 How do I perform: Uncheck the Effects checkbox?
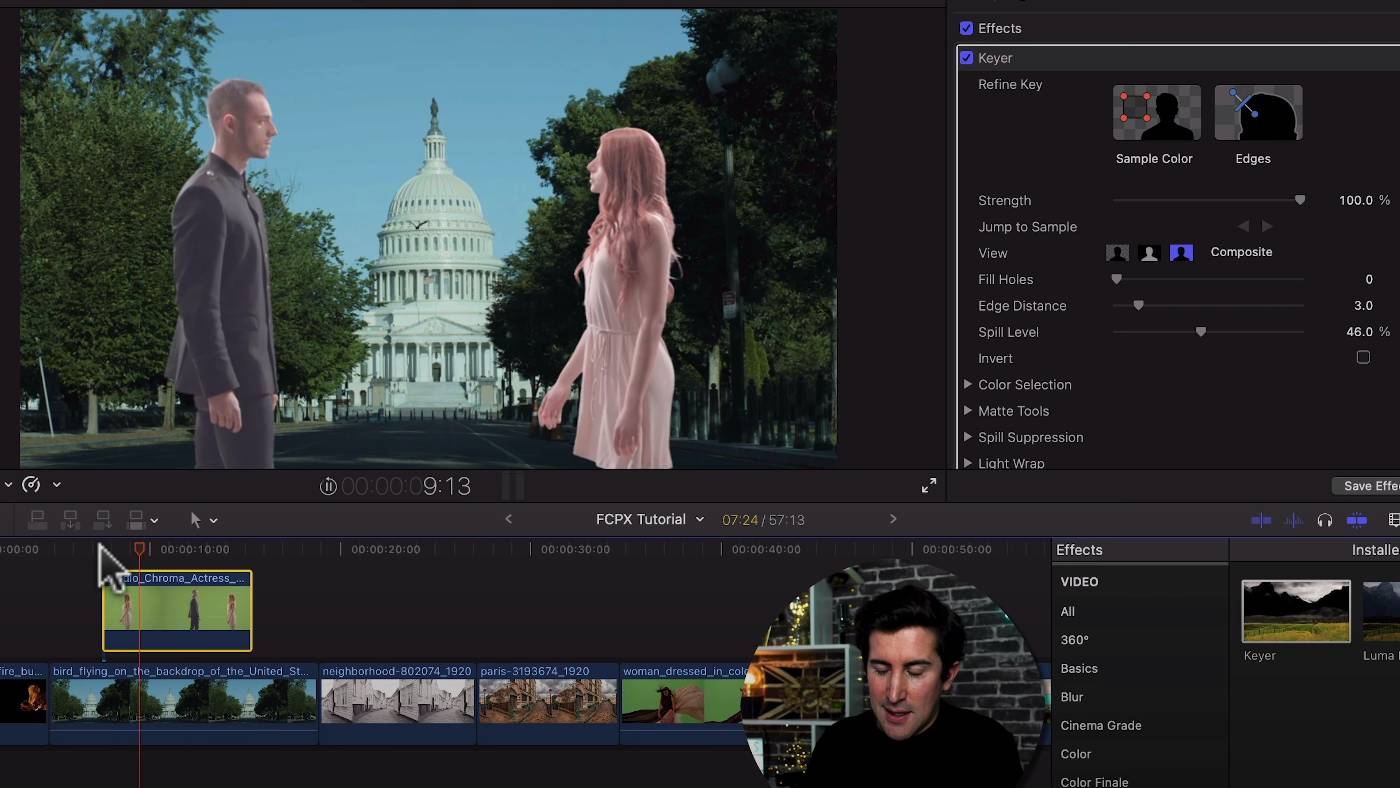tap(966, 28)
